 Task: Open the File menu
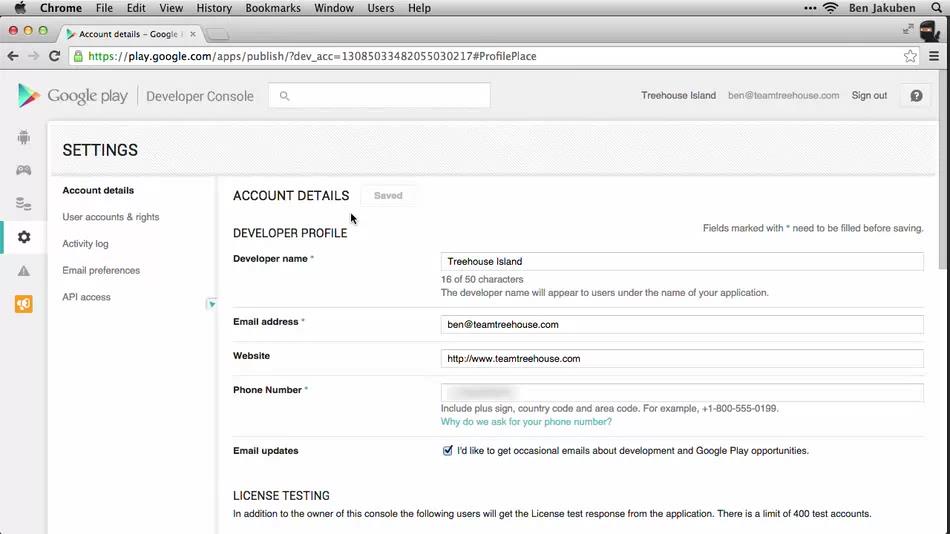pyautogui.click(x=104, y=8)
